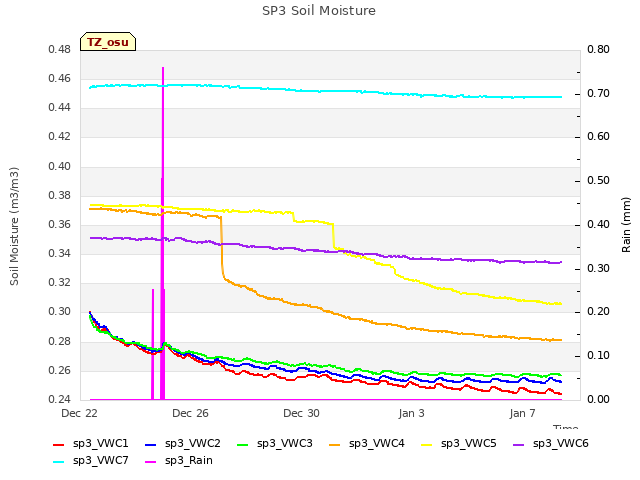Click the red sp3_VWC1 legend swatch
The width and height of the screenshot is (640, 480).
click(x=59, y=445)
